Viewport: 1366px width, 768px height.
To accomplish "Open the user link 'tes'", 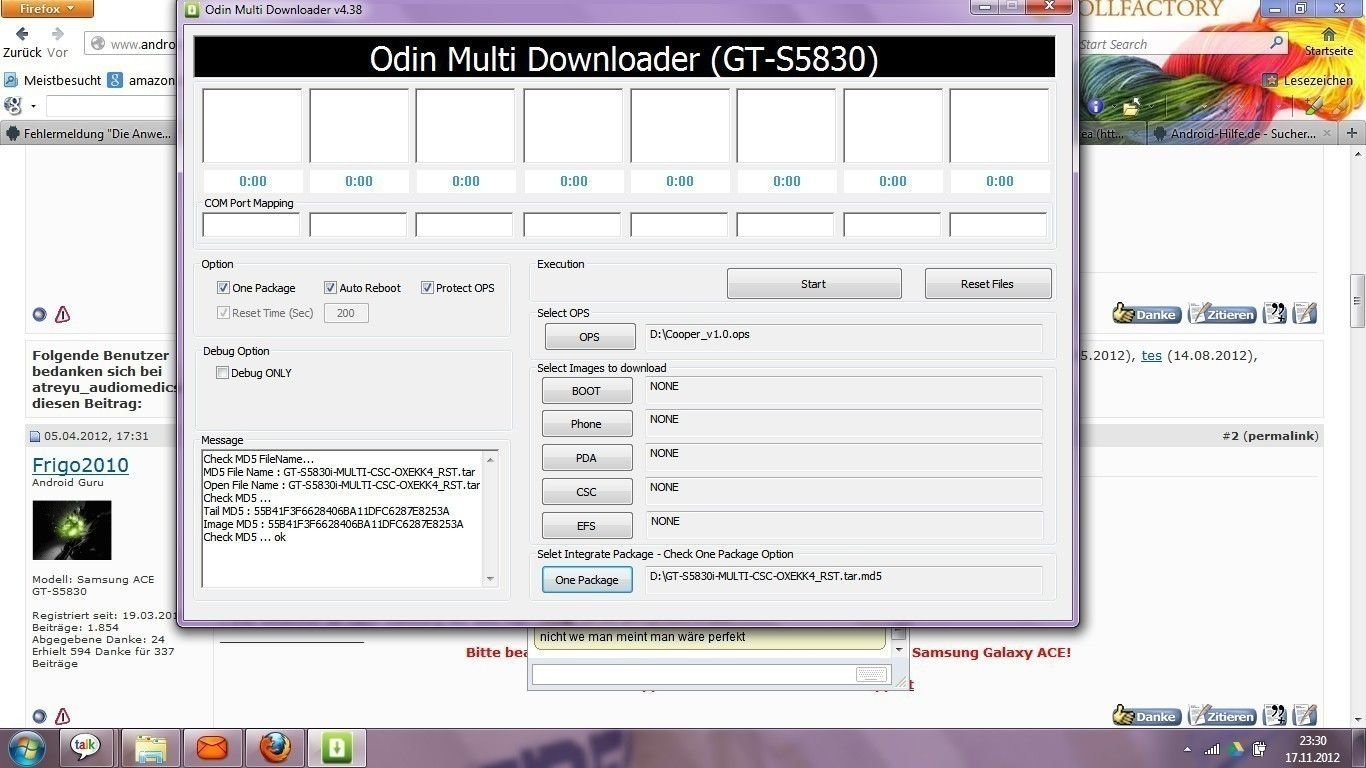I will tap(1152, 355).
